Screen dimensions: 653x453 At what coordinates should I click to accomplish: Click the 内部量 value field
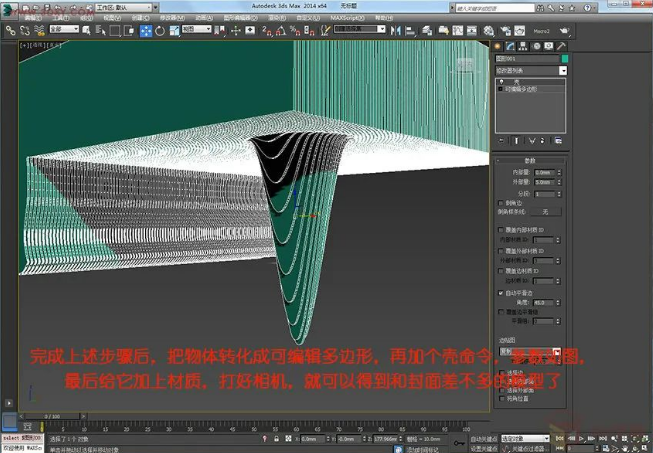click(x=543, y=173)
